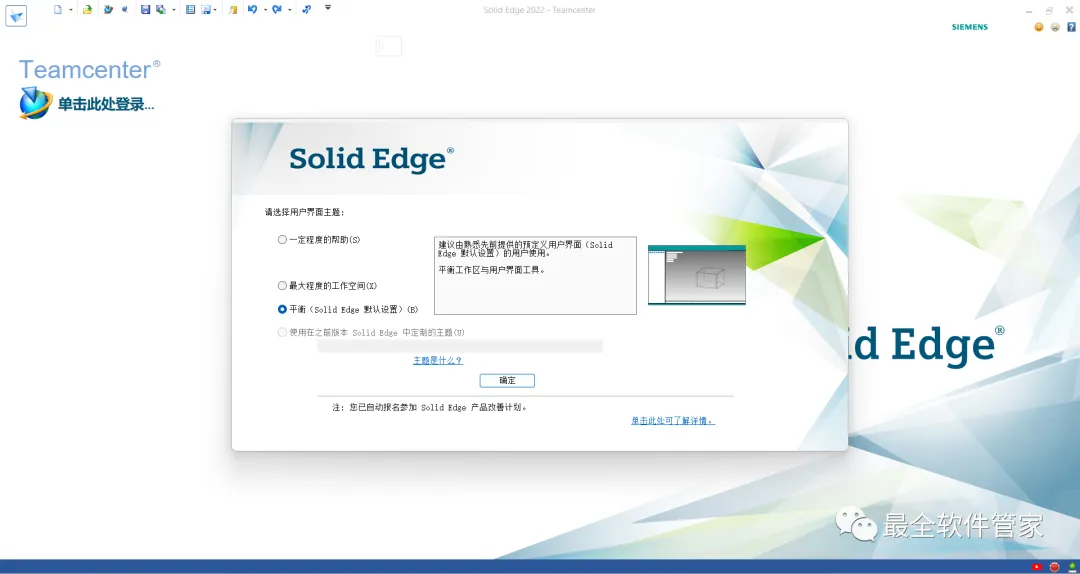
Task: Click the blue links/update icon in toolbar
Action: pyautogui.click(x=307, y=10)
